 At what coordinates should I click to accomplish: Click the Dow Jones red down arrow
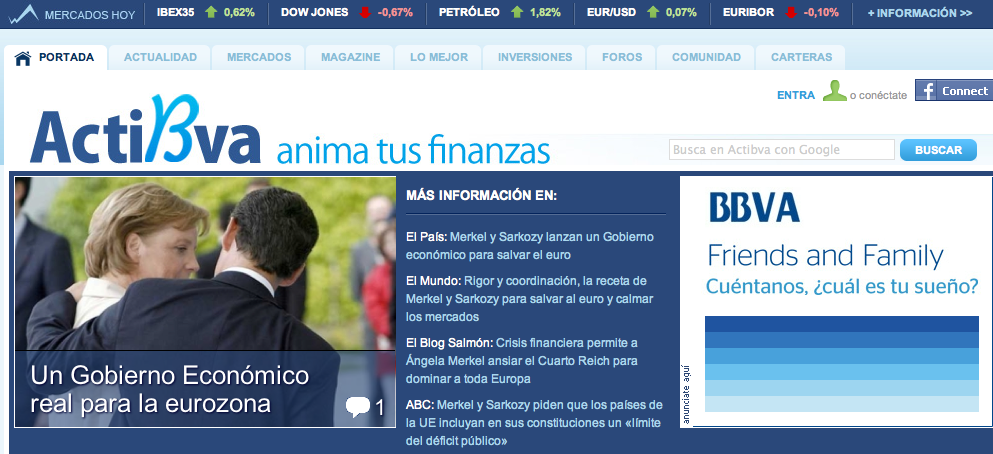[364, 12]
